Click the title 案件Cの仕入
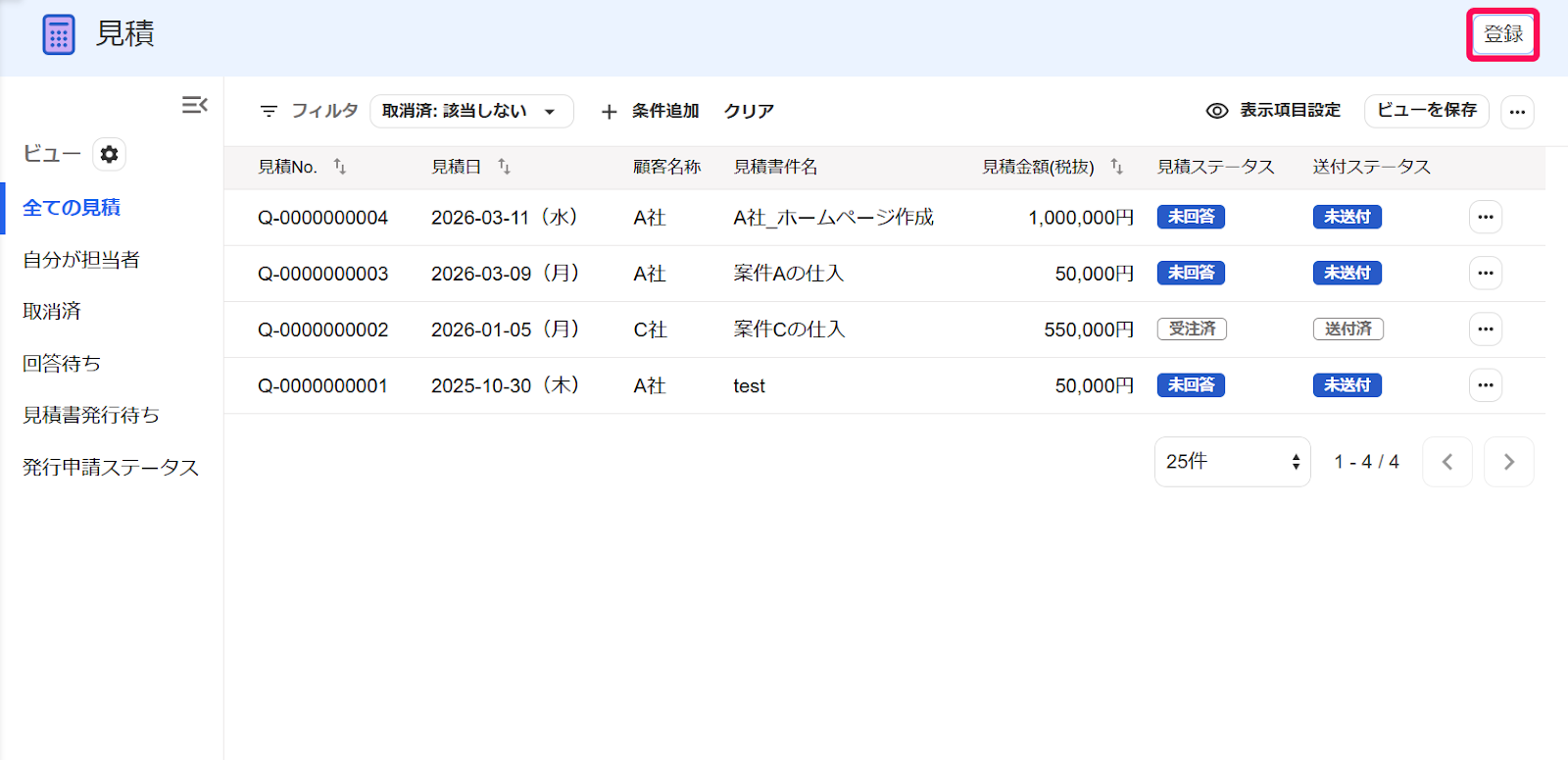 point(789,329)
